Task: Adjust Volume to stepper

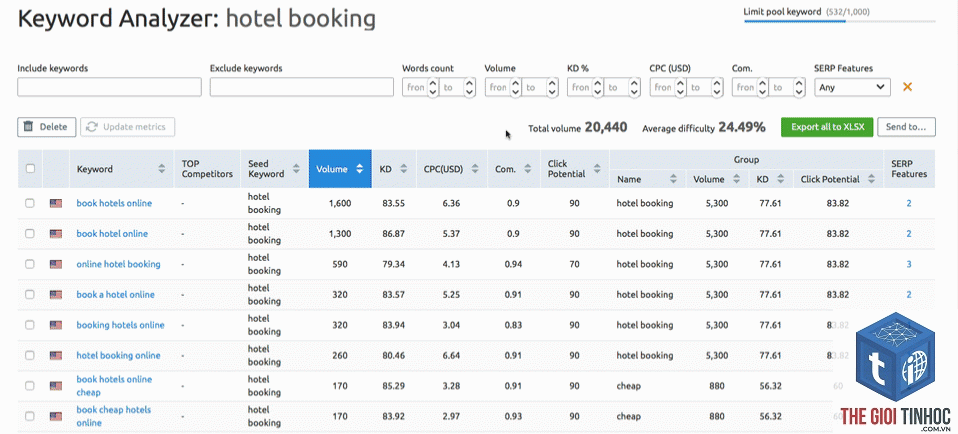Action: (552, 87)
